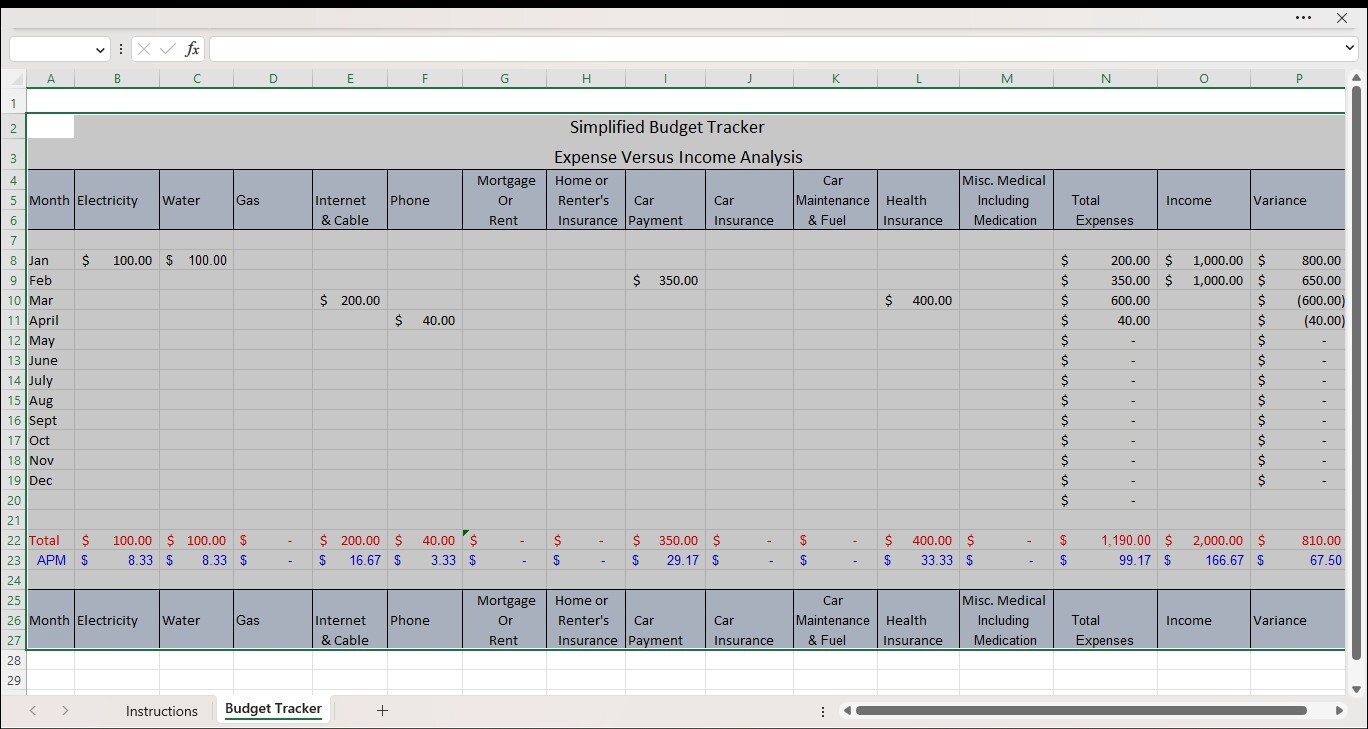This screenshot has width=1368, height=729.
Task: Click the Jan Electricity cell with $ 100.00
Action: pyautogui.click(x=117, y=260)
